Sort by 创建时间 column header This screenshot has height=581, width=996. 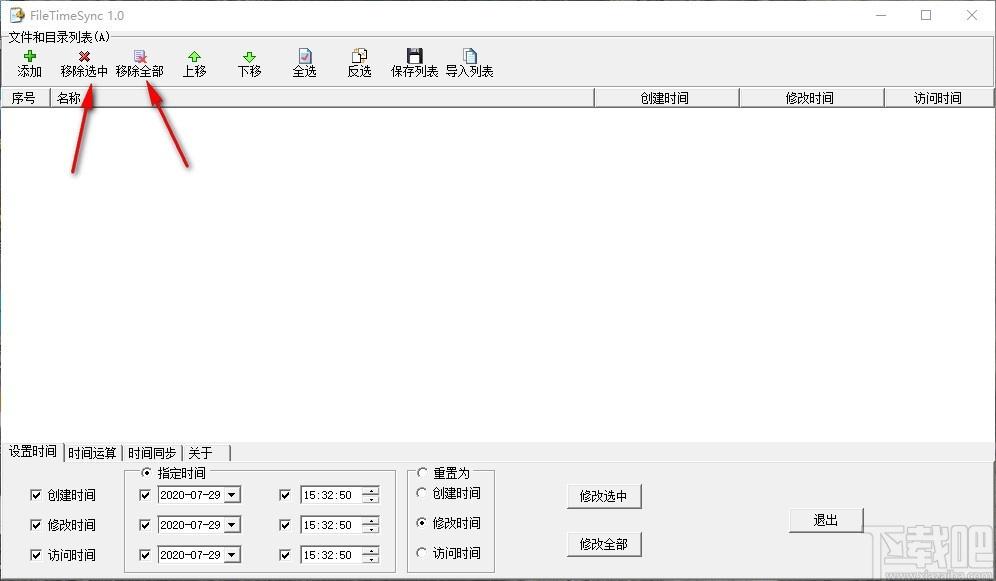tap(666, 98)
